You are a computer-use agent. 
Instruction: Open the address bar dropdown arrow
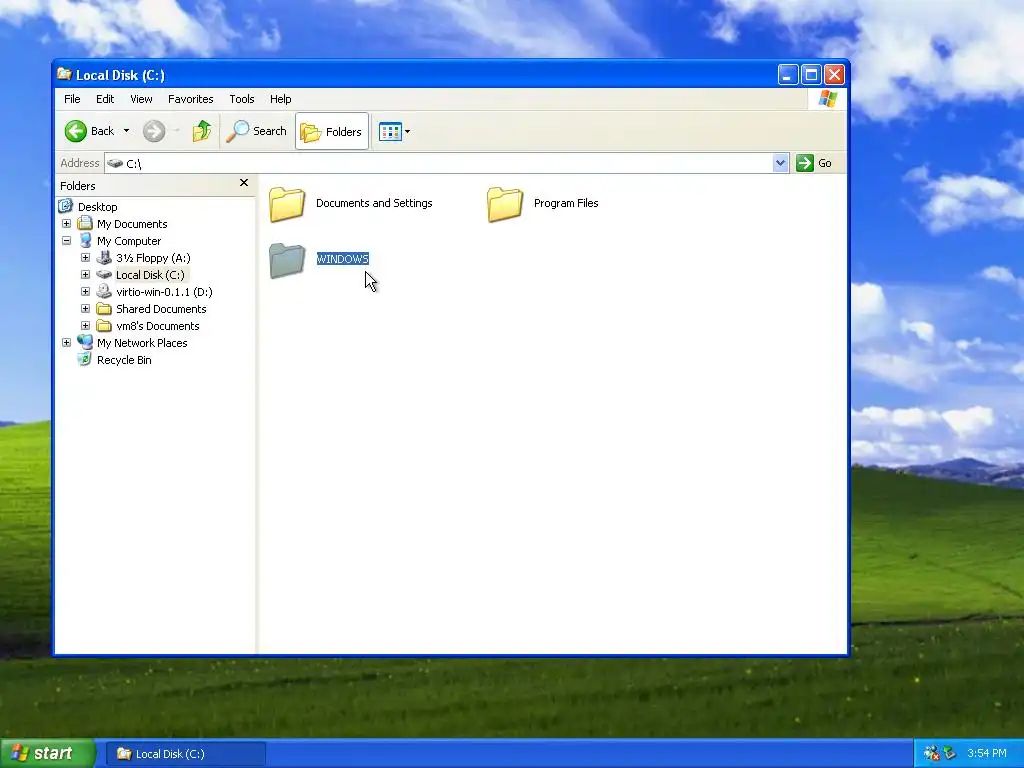click(780, 163)
